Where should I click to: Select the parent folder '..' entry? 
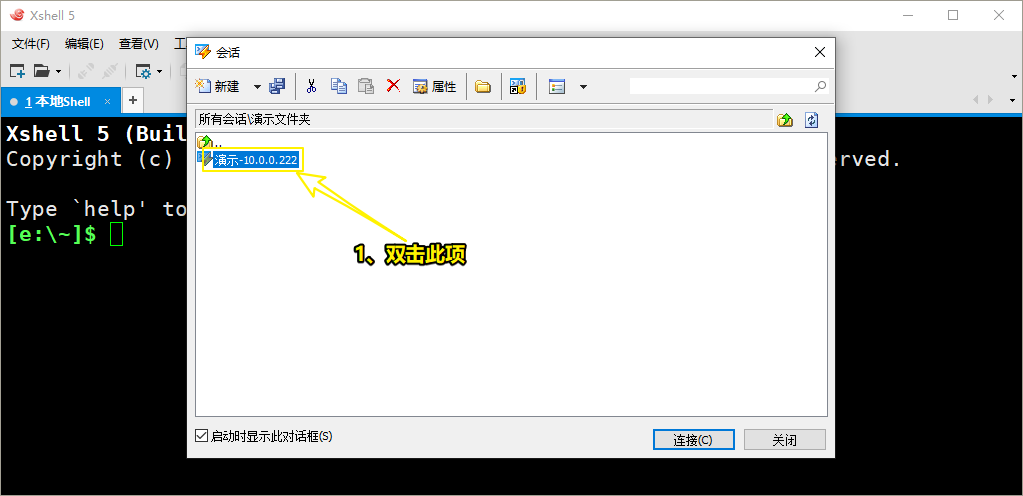(x=209, y=142)
